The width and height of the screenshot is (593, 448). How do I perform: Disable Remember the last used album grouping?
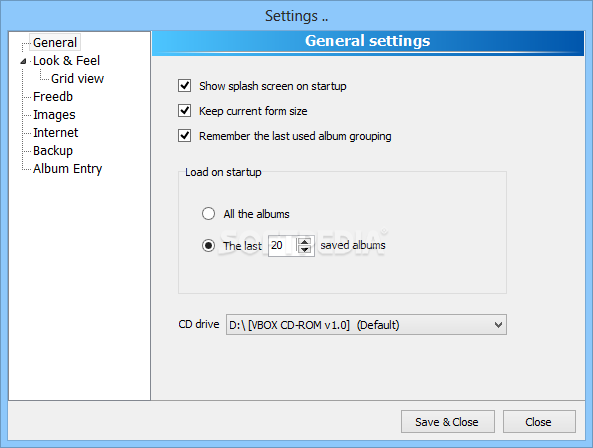pyautogui.click(x=185, y=136)
